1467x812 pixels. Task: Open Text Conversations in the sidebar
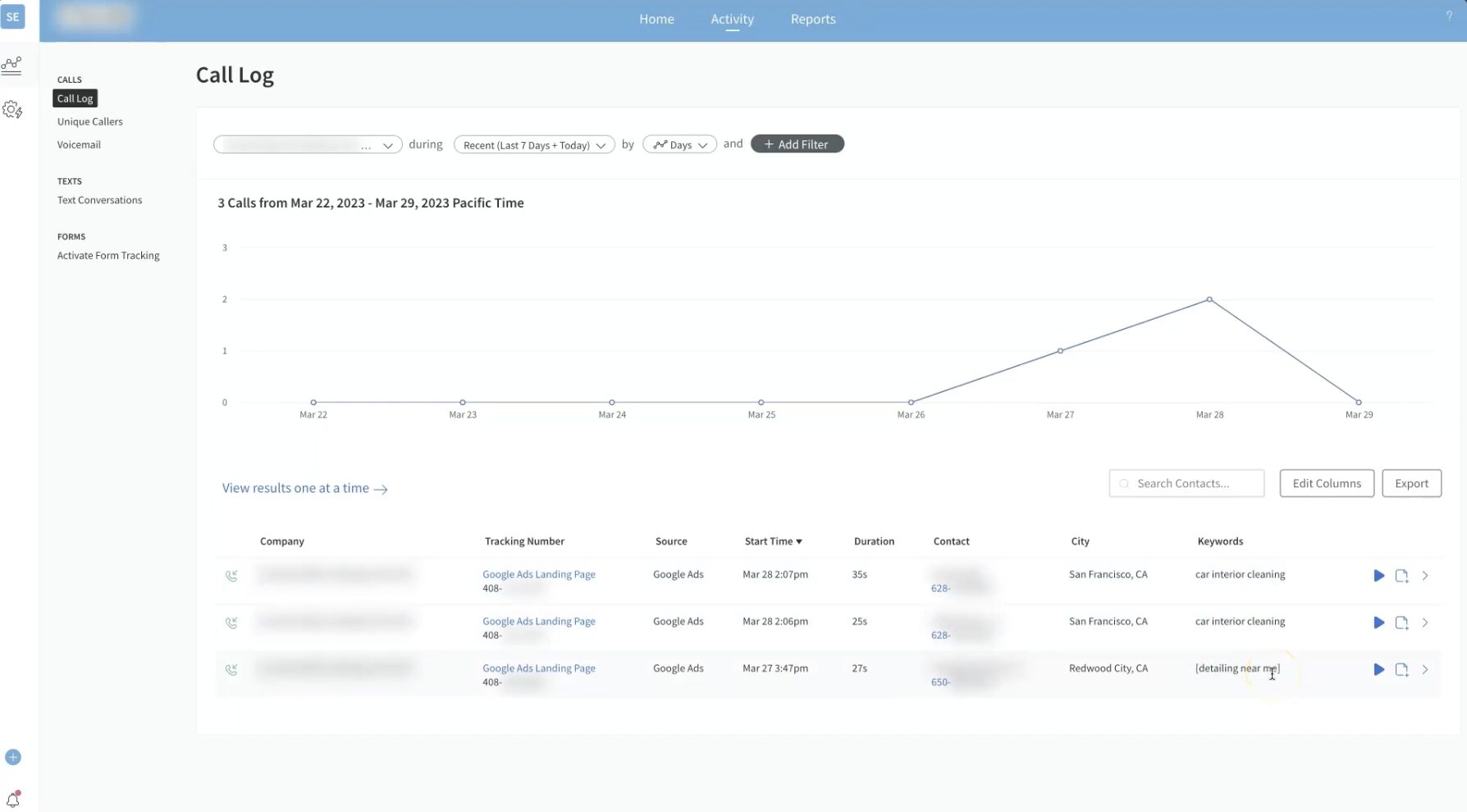click(99, 199)
